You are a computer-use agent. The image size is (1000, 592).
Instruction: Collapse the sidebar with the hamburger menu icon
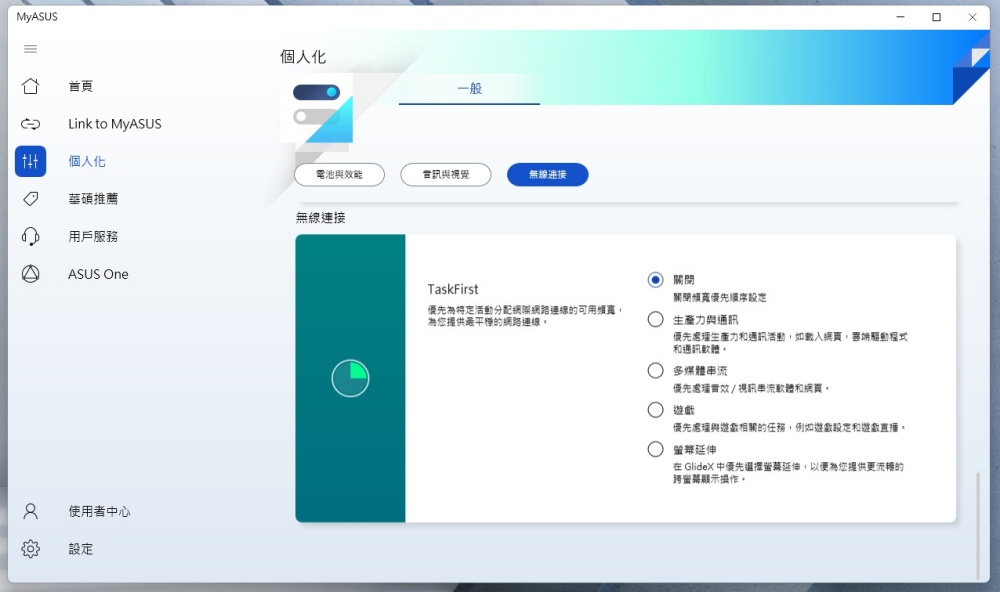click(x=30, y=49)
